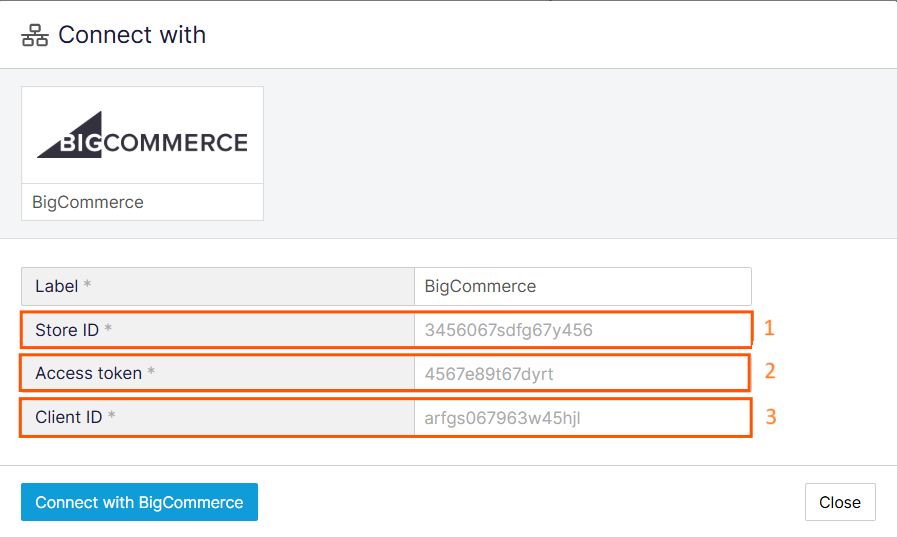Focus the Label input containing BigCommerce
897x537 pixels.
582,287
